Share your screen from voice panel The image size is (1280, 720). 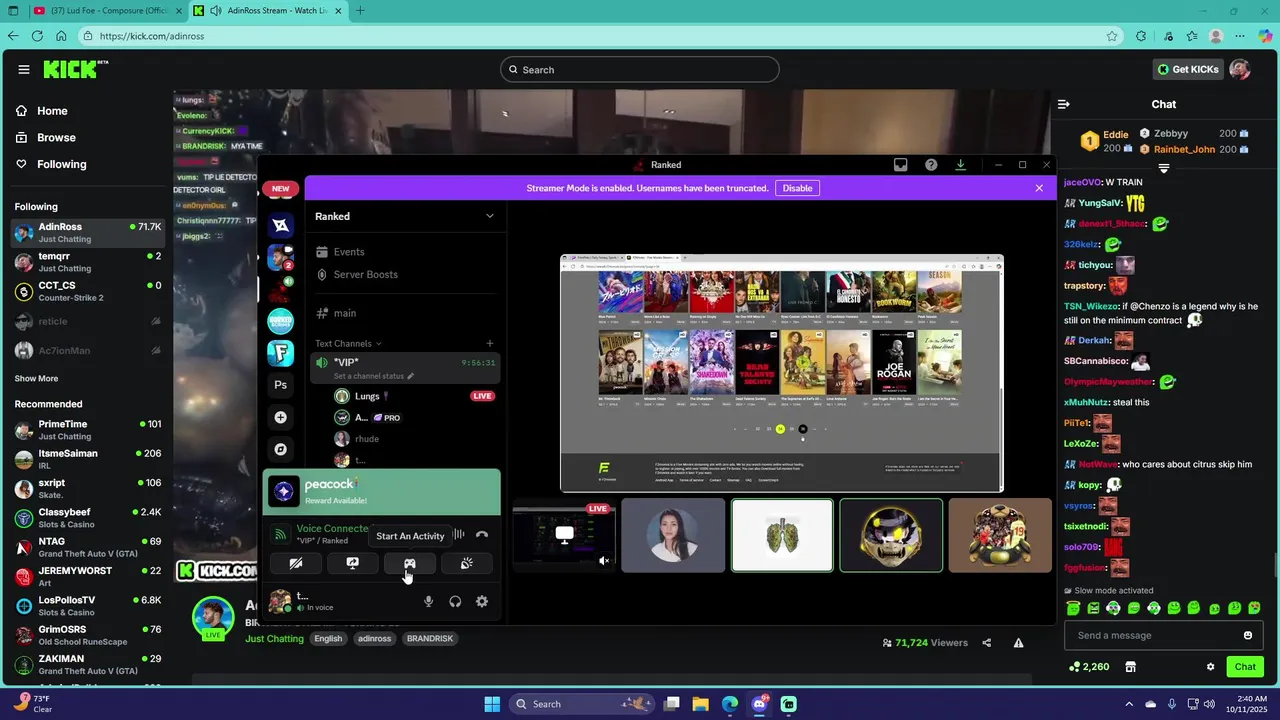click(x=352, y=564)
